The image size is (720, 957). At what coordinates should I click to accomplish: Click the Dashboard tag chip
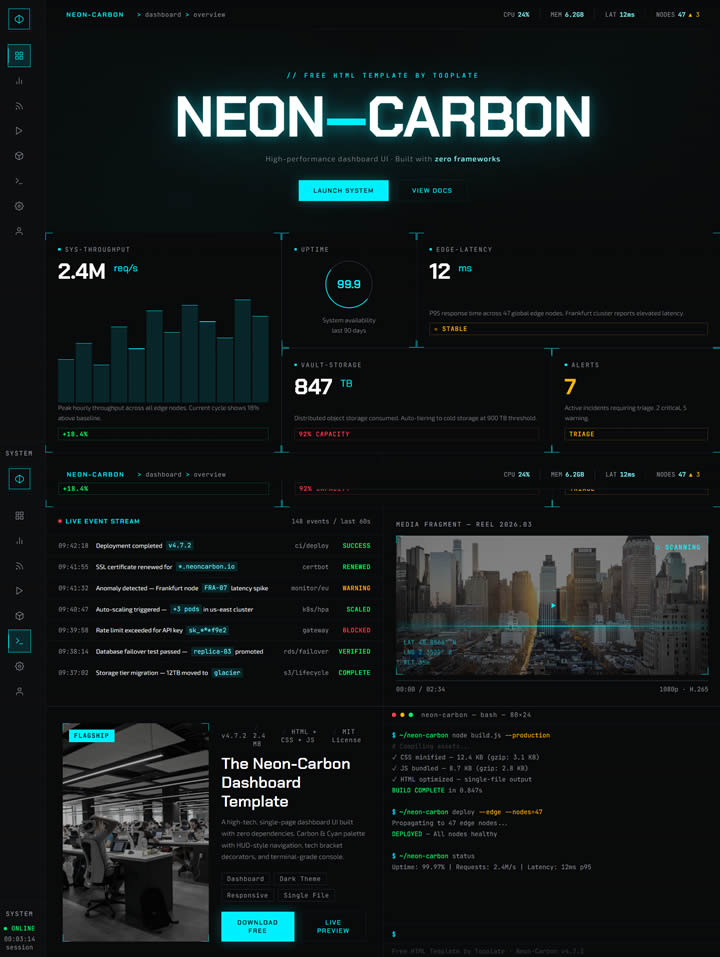[245, 879]
